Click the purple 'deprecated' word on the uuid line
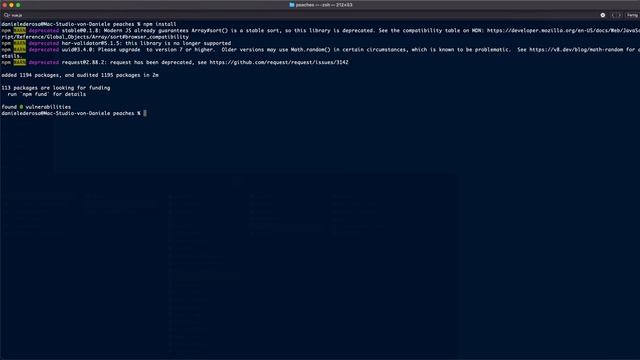640x360 pixels. click(x=44, y=50)
